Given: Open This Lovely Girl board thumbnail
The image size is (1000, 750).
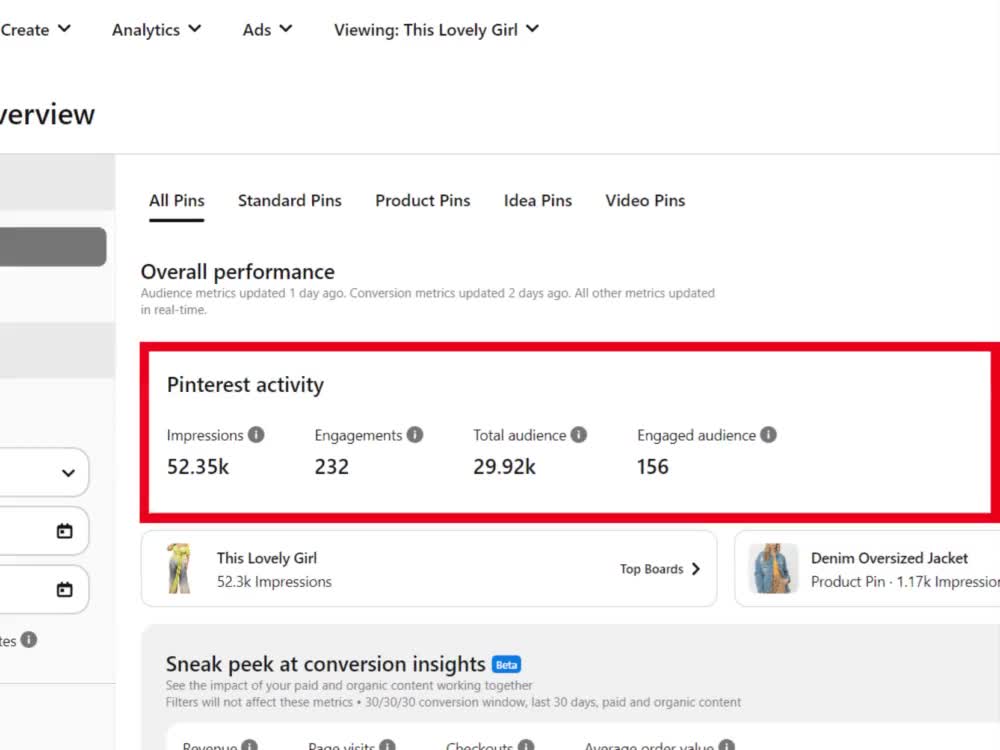Looking at the screenshot, I should [179, 568].
